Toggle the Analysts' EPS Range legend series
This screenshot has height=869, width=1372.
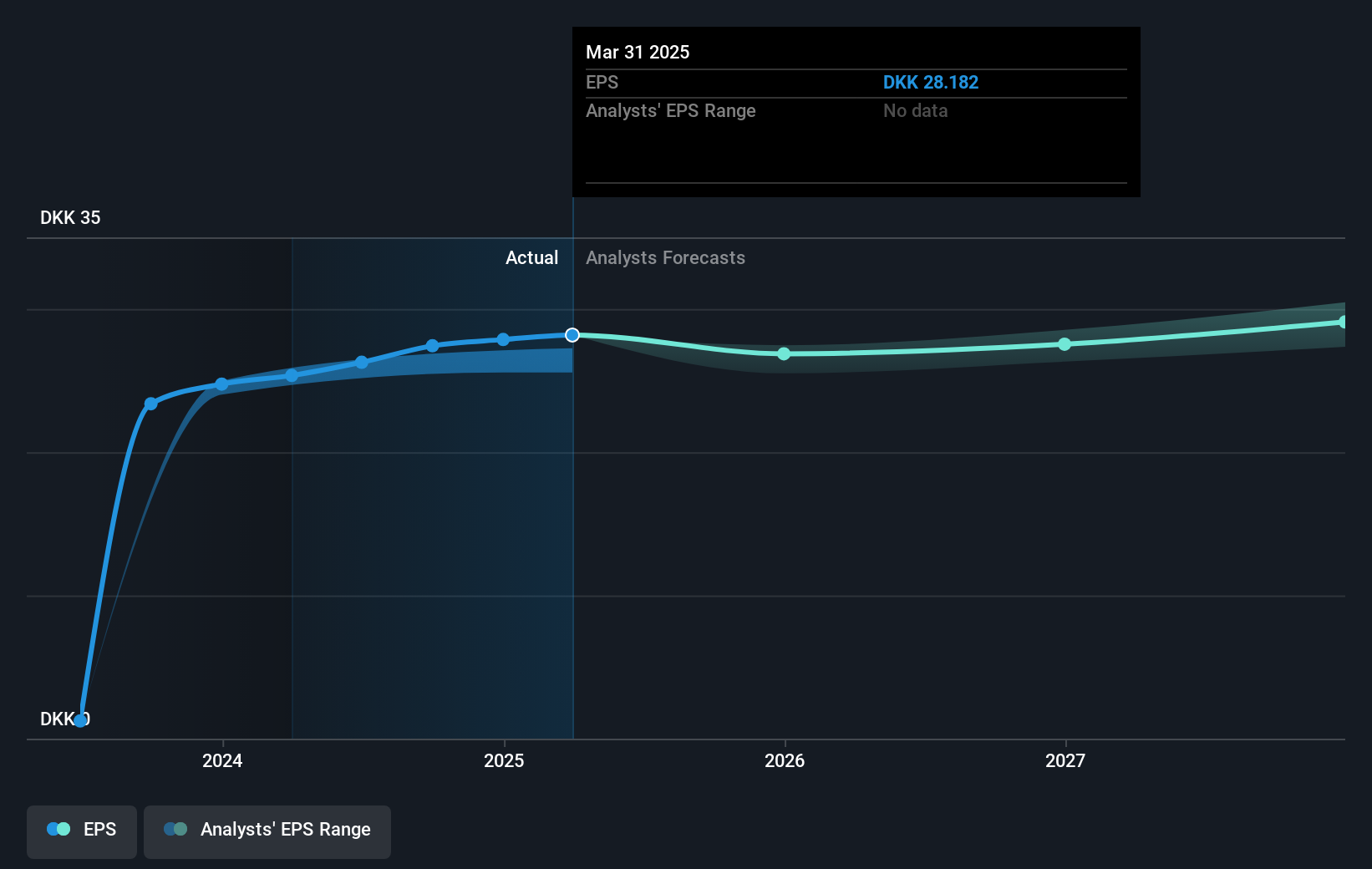(x=267, y=831)
